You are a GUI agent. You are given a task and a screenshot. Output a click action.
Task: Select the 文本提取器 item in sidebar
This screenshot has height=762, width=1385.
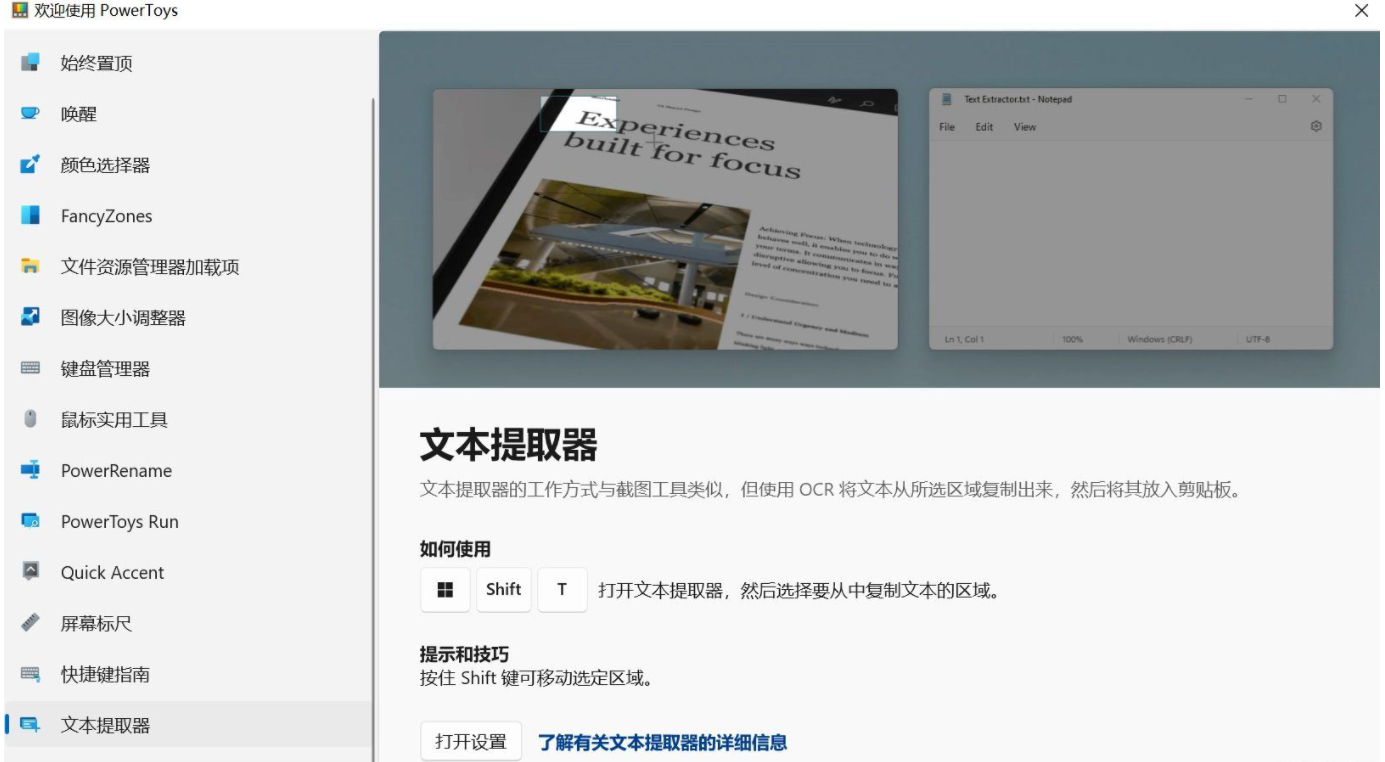point(105,726)
